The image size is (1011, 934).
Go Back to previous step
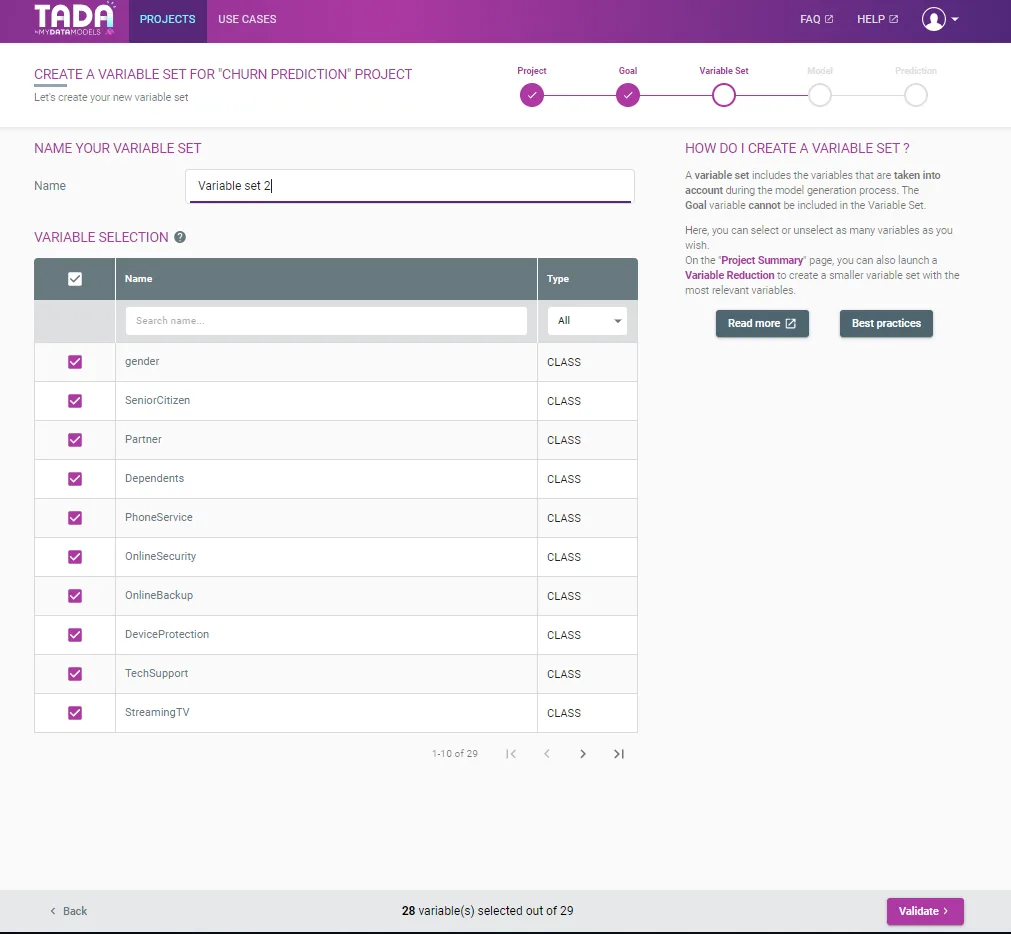click(68, 911)
